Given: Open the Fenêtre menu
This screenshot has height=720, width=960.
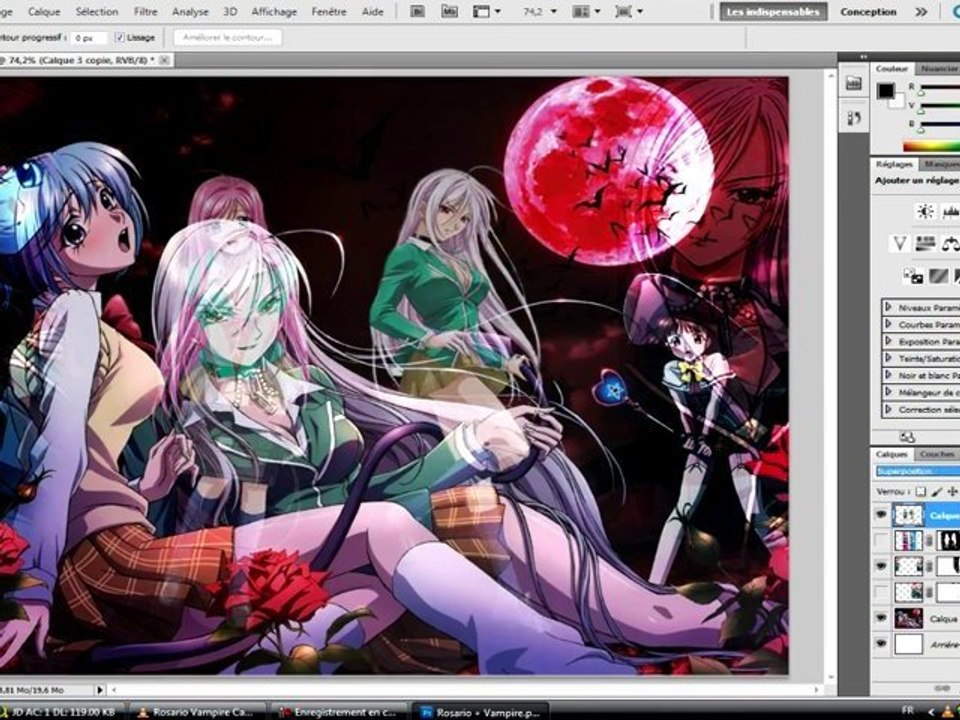Looking at the screenshot, I should point(329,11).
